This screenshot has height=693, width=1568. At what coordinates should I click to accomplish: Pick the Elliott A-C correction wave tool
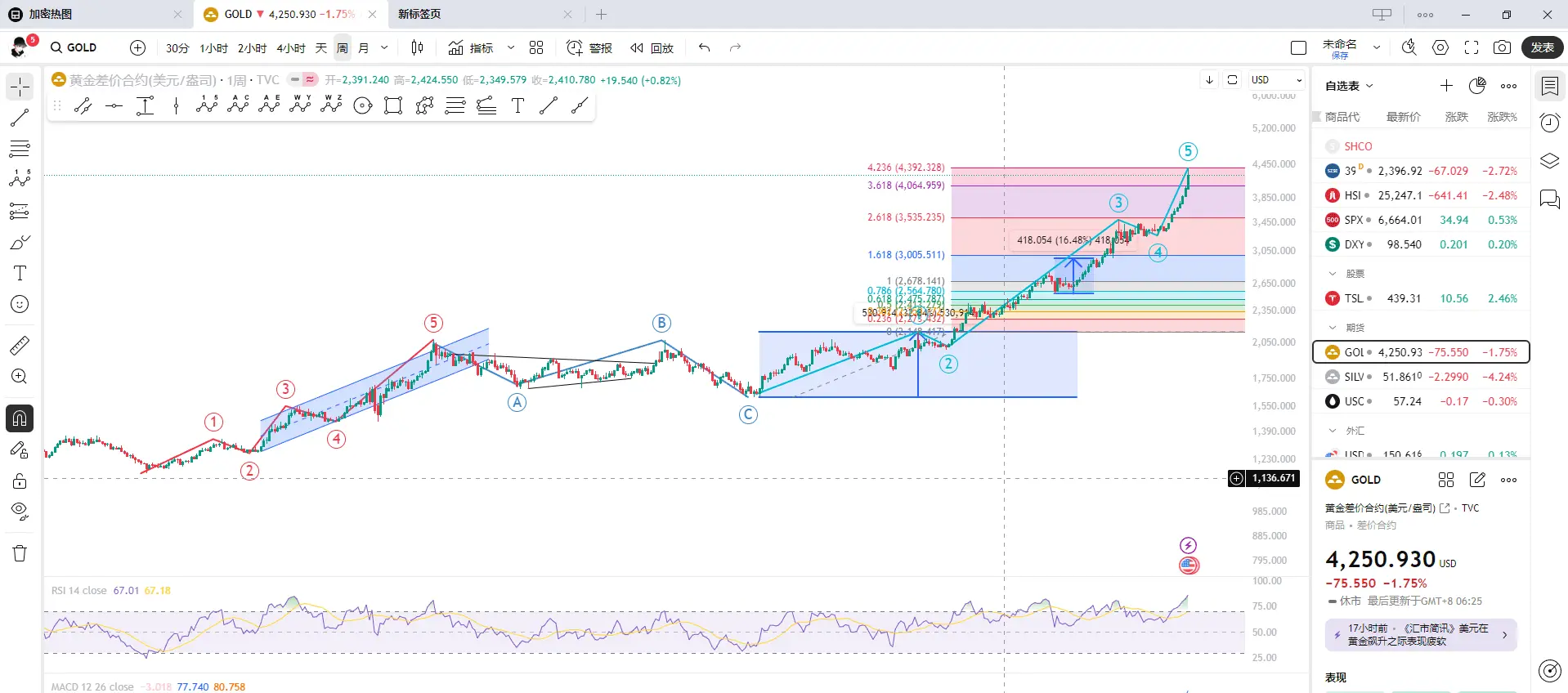click(x=238, y=105)
